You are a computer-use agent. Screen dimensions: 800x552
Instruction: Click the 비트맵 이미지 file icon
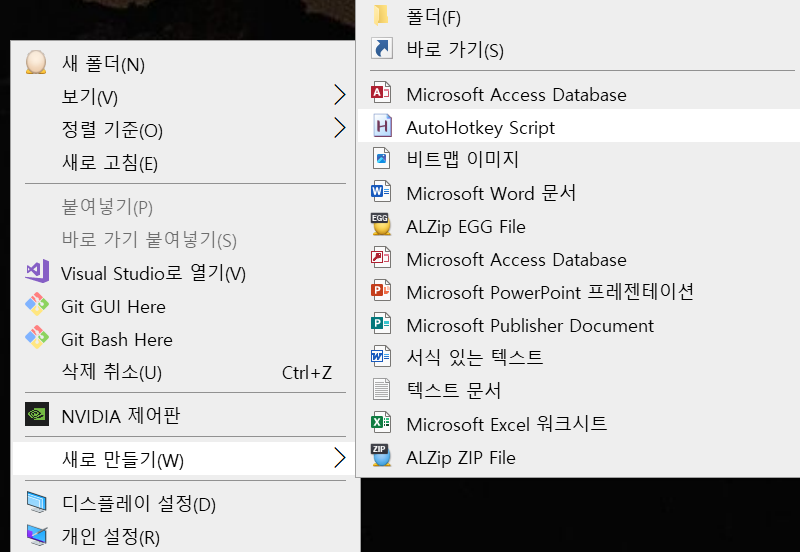(x=382, y=158)
